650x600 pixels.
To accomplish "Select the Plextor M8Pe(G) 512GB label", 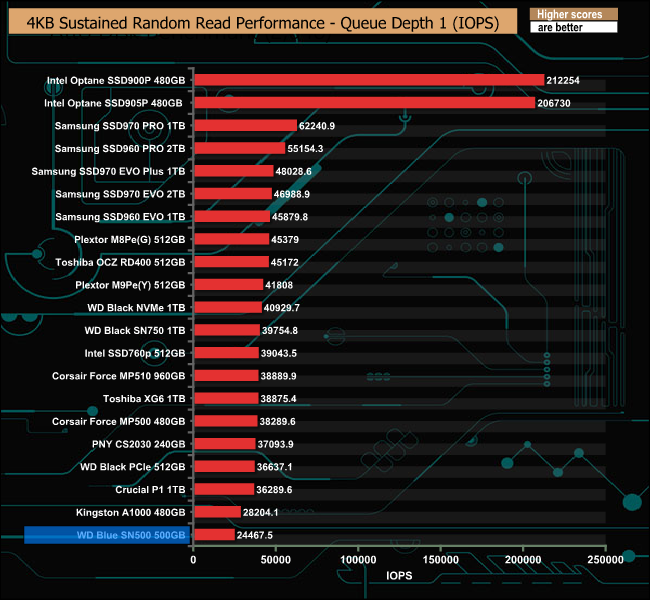I will (x=130, y=240).
